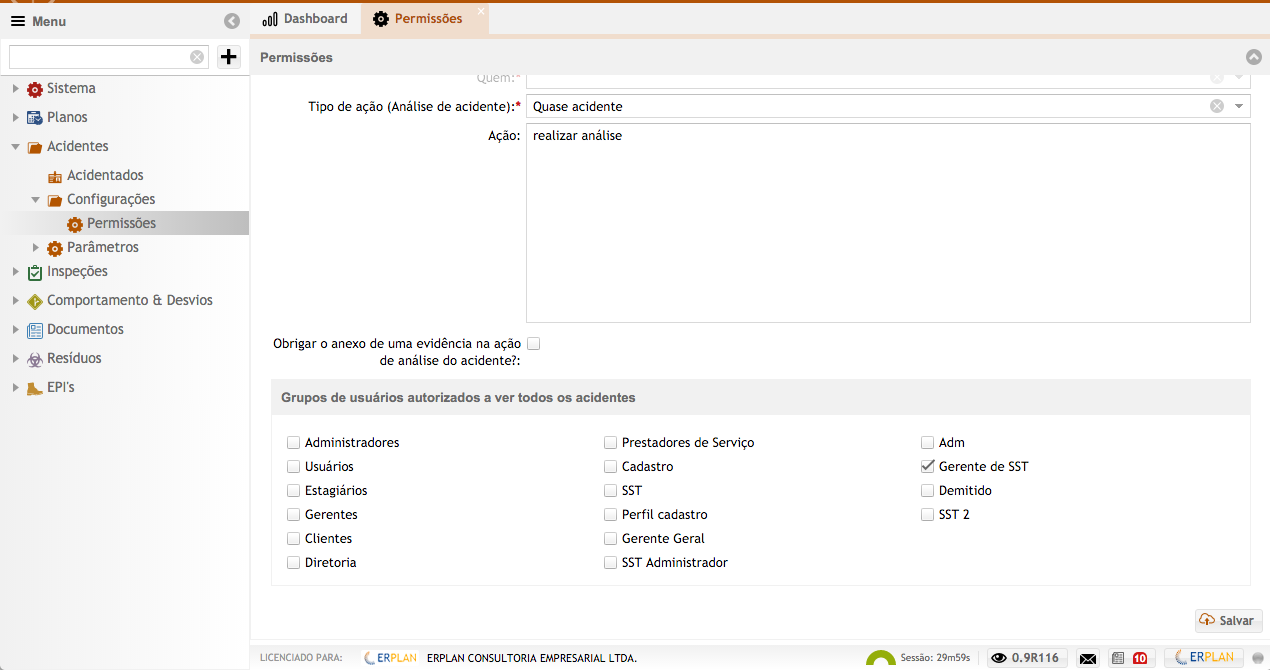This screenshot has height=670, width=1270.
Task: Expand the Inspeções tree node
Action: tap(15, 272)
